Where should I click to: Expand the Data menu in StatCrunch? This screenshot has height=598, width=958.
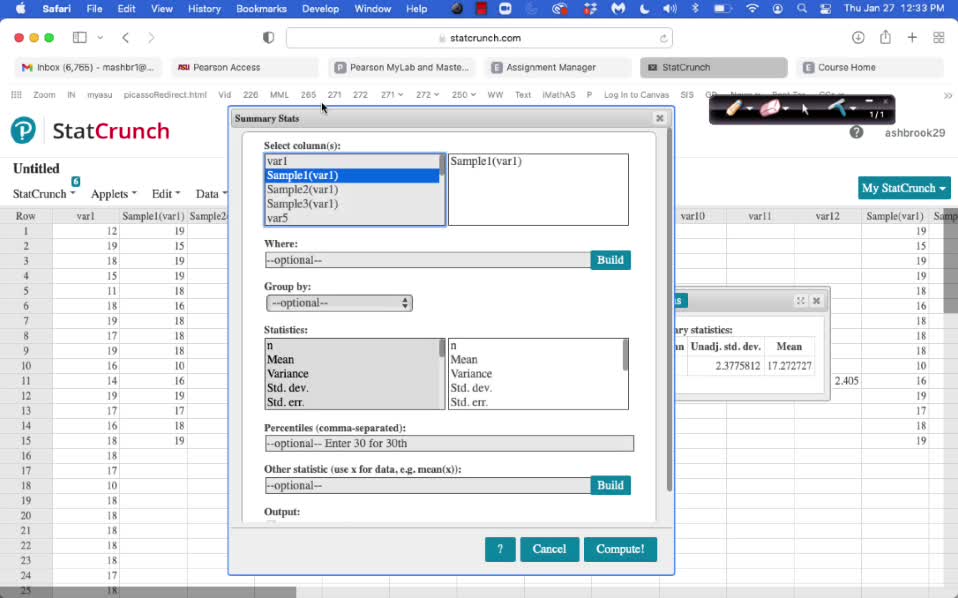pos(211,194)
